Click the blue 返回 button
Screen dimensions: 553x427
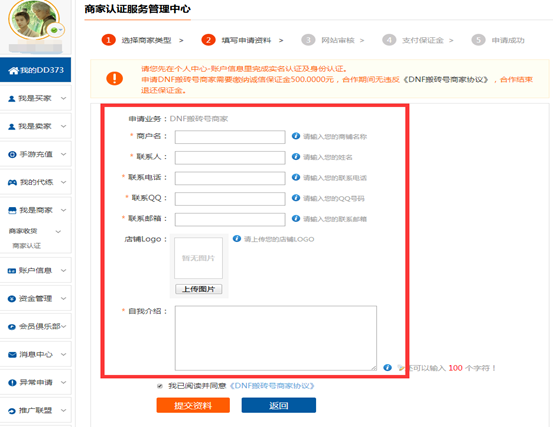(x=279, y=405)
